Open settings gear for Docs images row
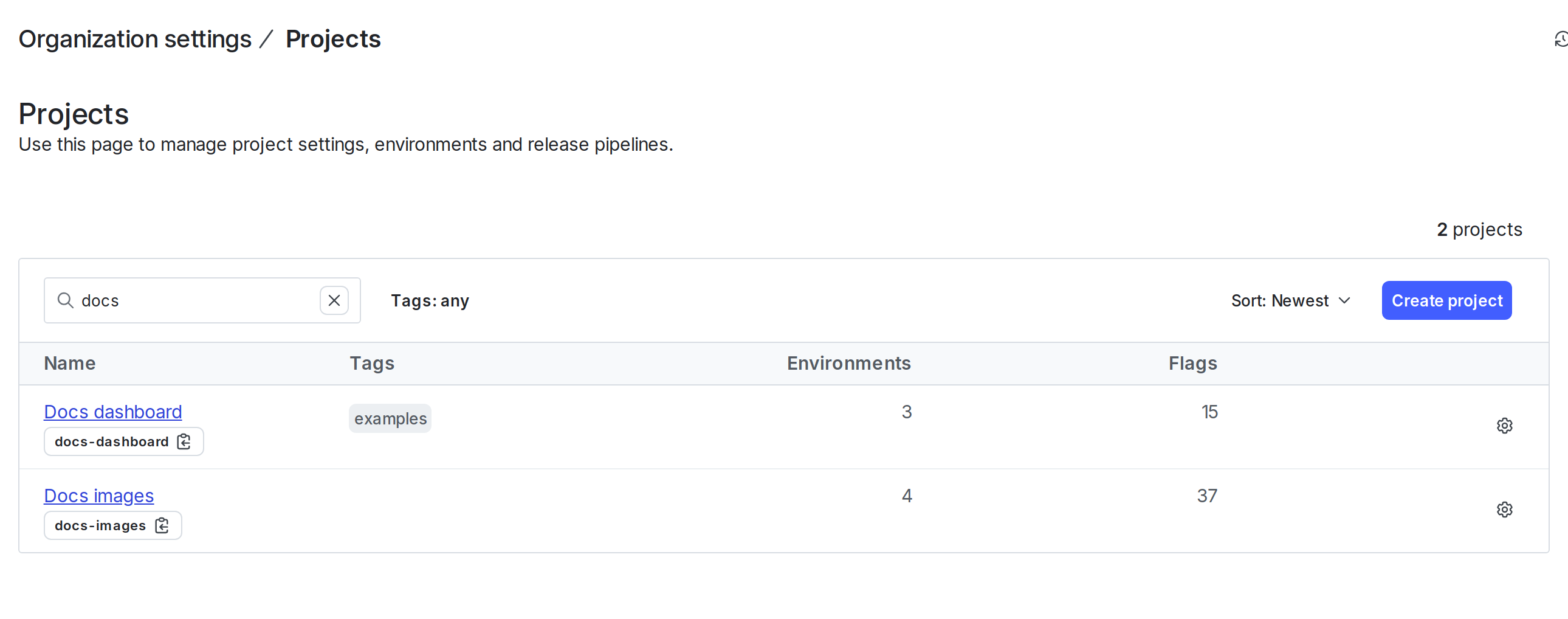The height and width of the screenshot is (619, 1568). 1505,510
